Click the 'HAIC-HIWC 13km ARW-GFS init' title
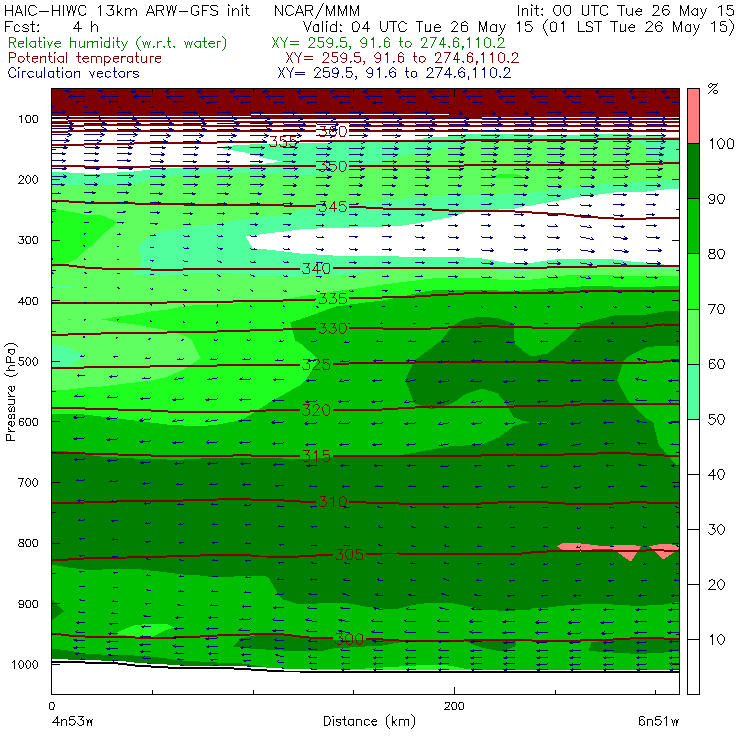The image size is (740, 740). [127, 10]
